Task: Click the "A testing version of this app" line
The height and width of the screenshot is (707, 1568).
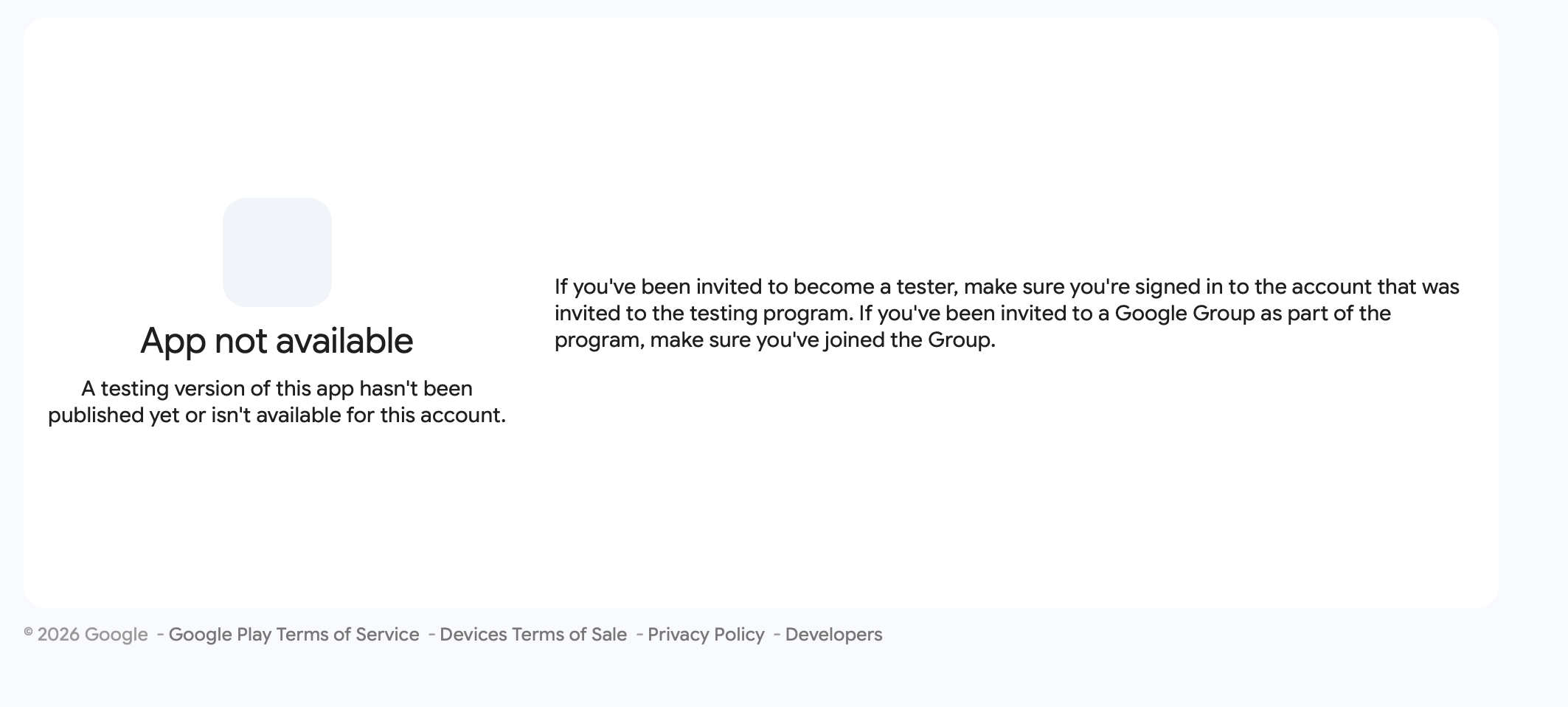Action: 277,388
